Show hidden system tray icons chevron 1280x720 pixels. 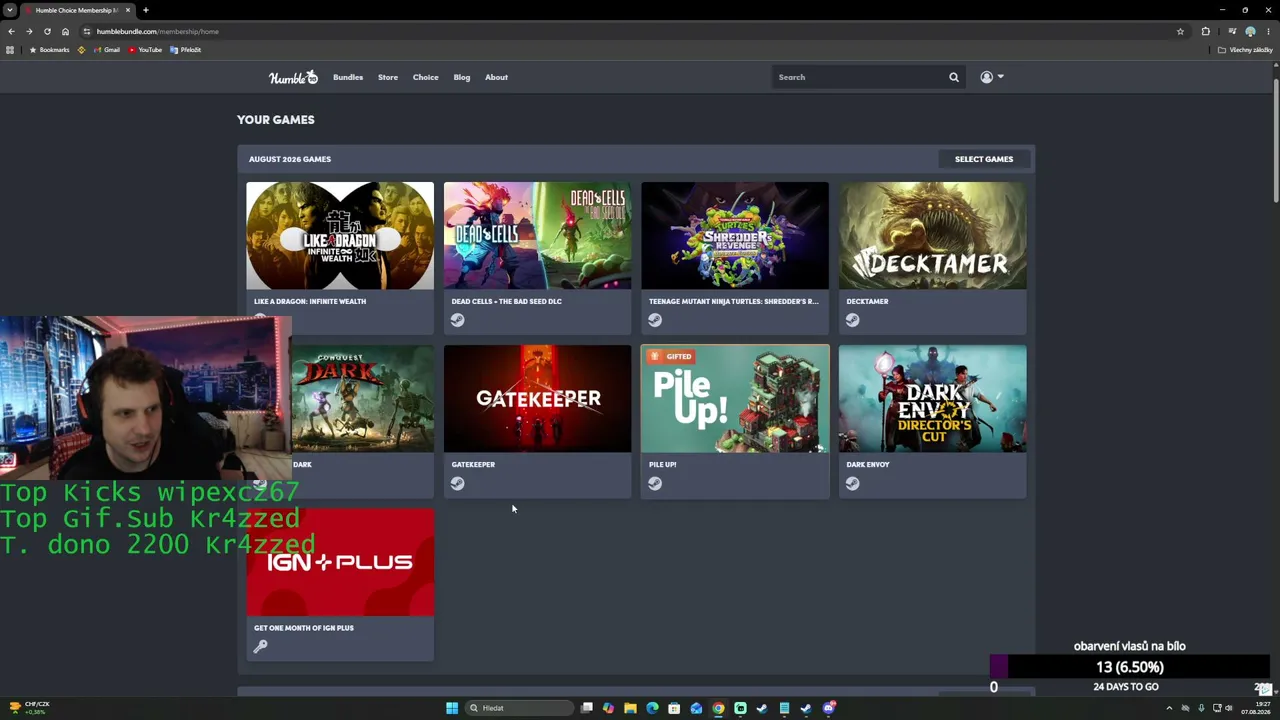[x=1169, y=708]
